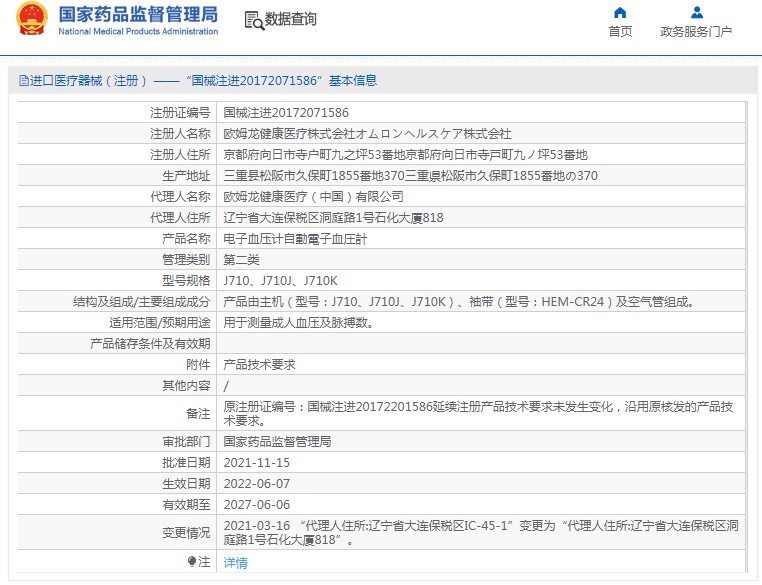Click the 审批部门 label
Screen dimensions: 762x585
click(x=186, y=441)
